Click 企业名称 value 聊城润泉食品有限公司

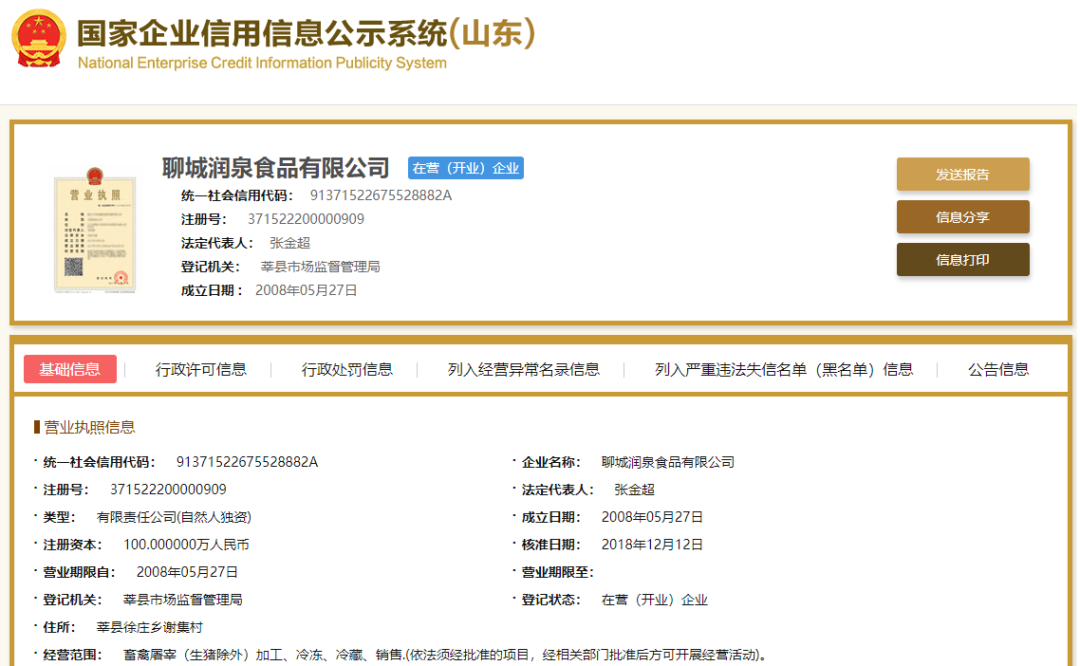tap(667, 462)
